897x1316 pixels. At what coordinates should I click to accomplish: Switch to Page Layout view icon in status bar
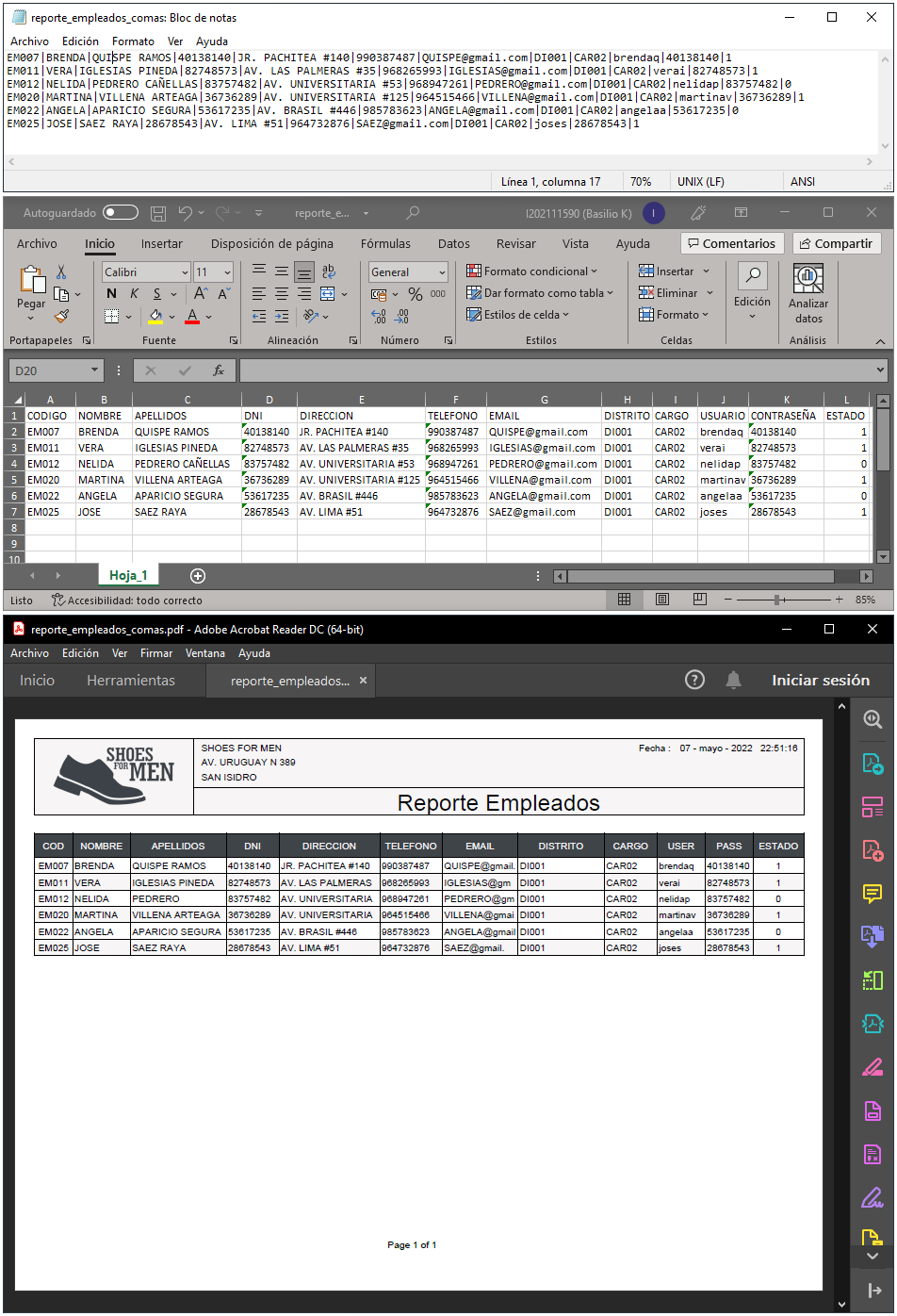pyautogui.click(x=661, y=600)
